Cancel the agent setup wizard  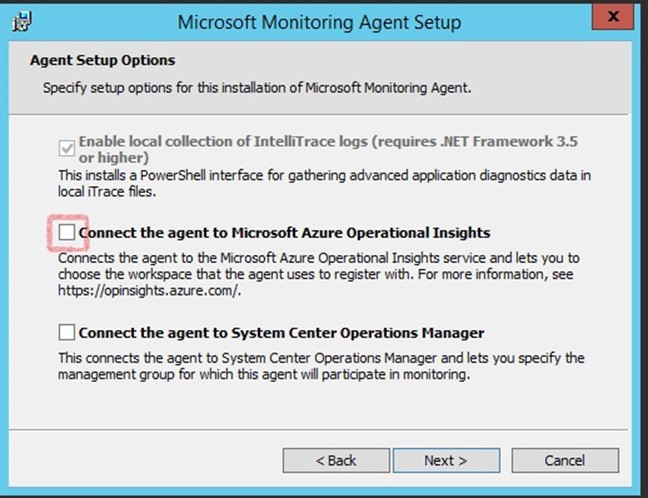click(x=565, y=460)
